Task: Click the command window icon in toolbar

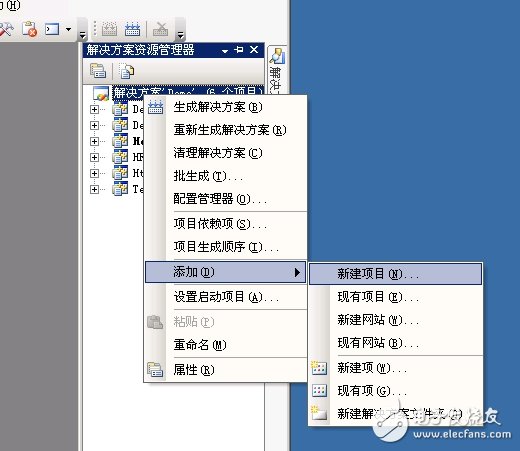Action: (x=52, y=29)
